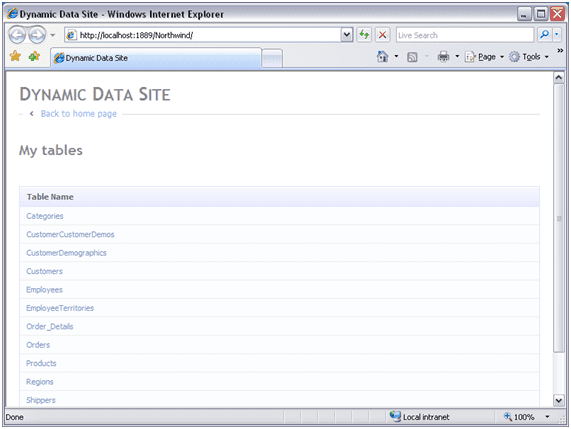Image resolution: width=571 pixels, height=429 pixels.
Task: Click the scrollbar down arrow
Action: point(559,400)
